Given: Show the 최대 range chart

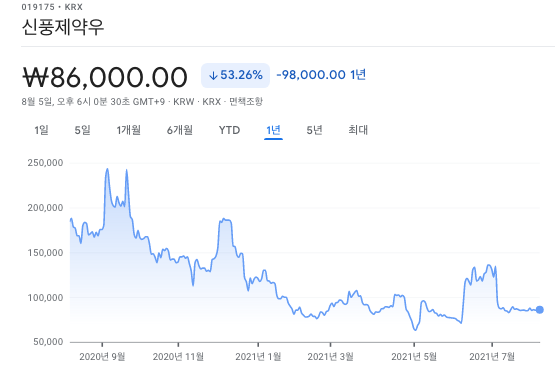Looking at the screenshot, I should 358,130.
